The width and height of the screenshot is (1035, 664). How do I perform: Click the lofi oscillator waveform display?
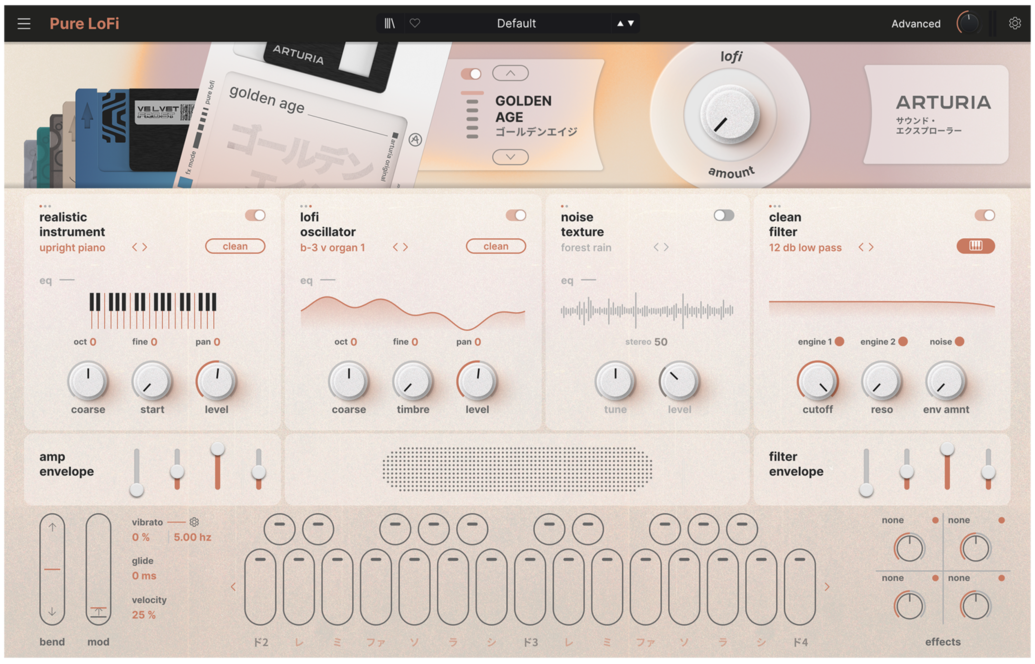click(x=413, y=312)
